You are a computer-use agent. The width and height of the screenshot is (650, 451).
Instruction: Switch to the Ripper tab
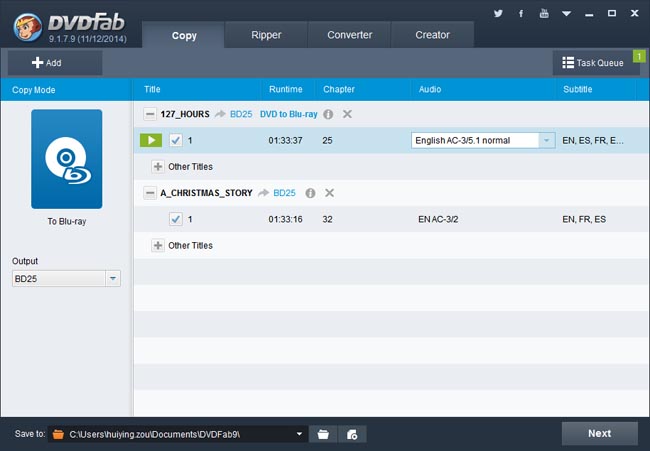pos(266,35)
